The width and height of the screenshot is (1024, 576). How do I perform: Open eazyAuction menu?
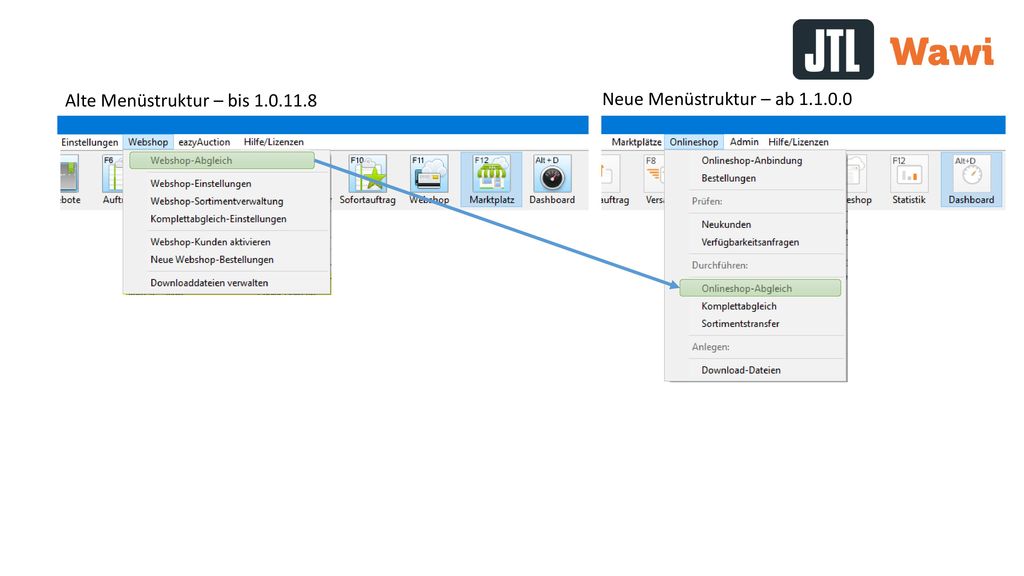pos(204,142)
